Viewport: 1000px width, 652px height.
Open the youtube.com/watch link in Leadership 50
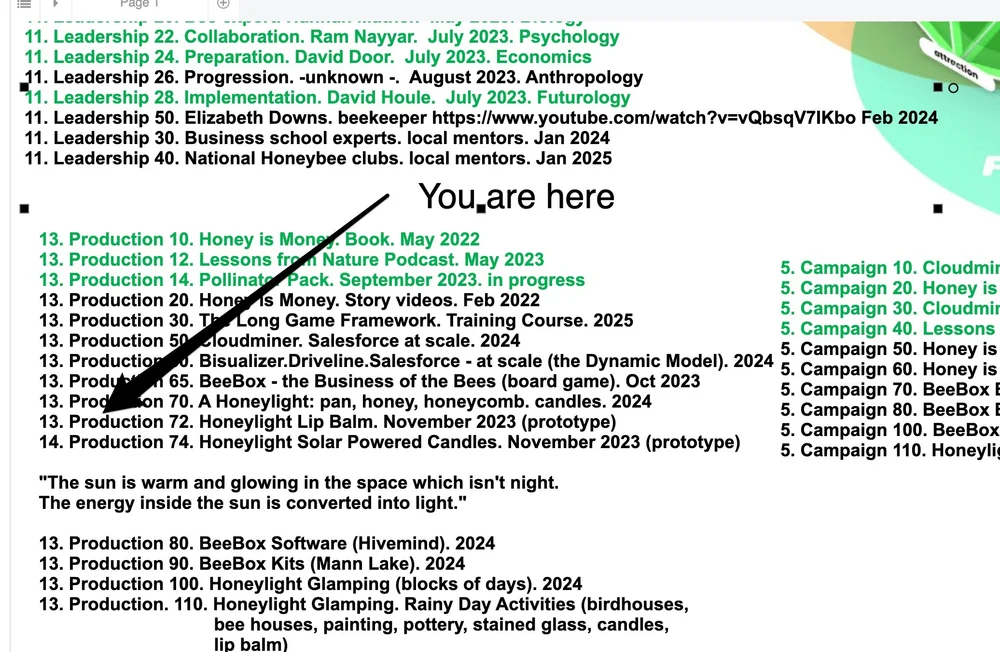point(643,118)
